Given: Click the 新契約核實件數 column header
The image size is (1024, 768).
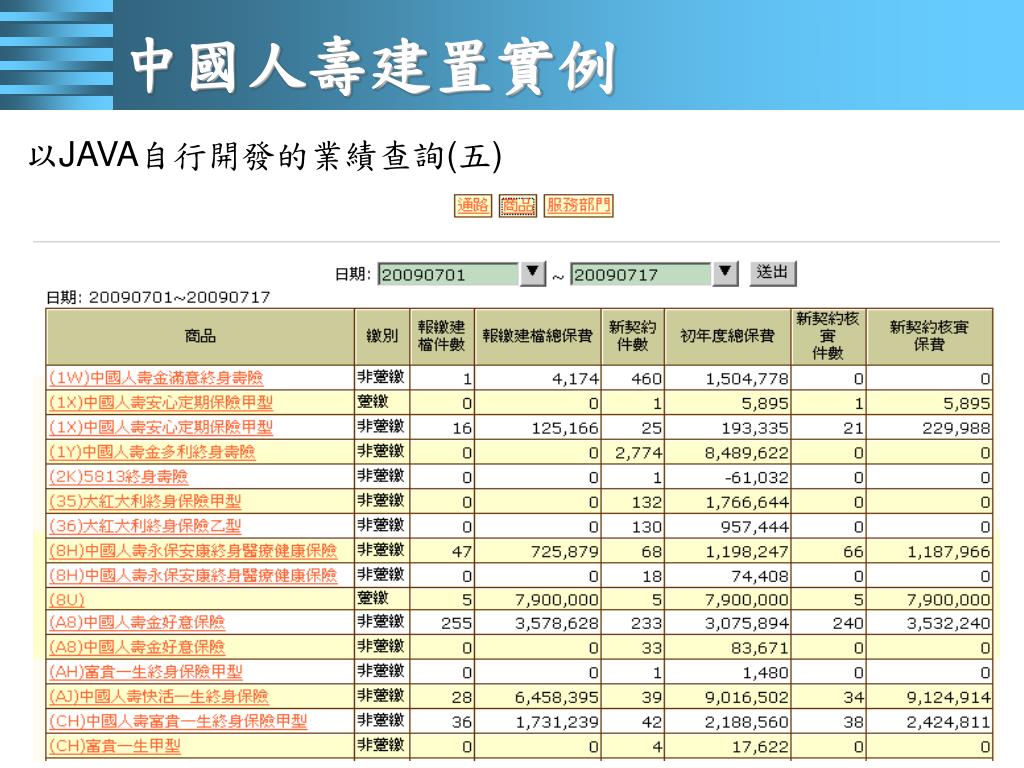Looking at the screenshot, I should coord(827,336).
